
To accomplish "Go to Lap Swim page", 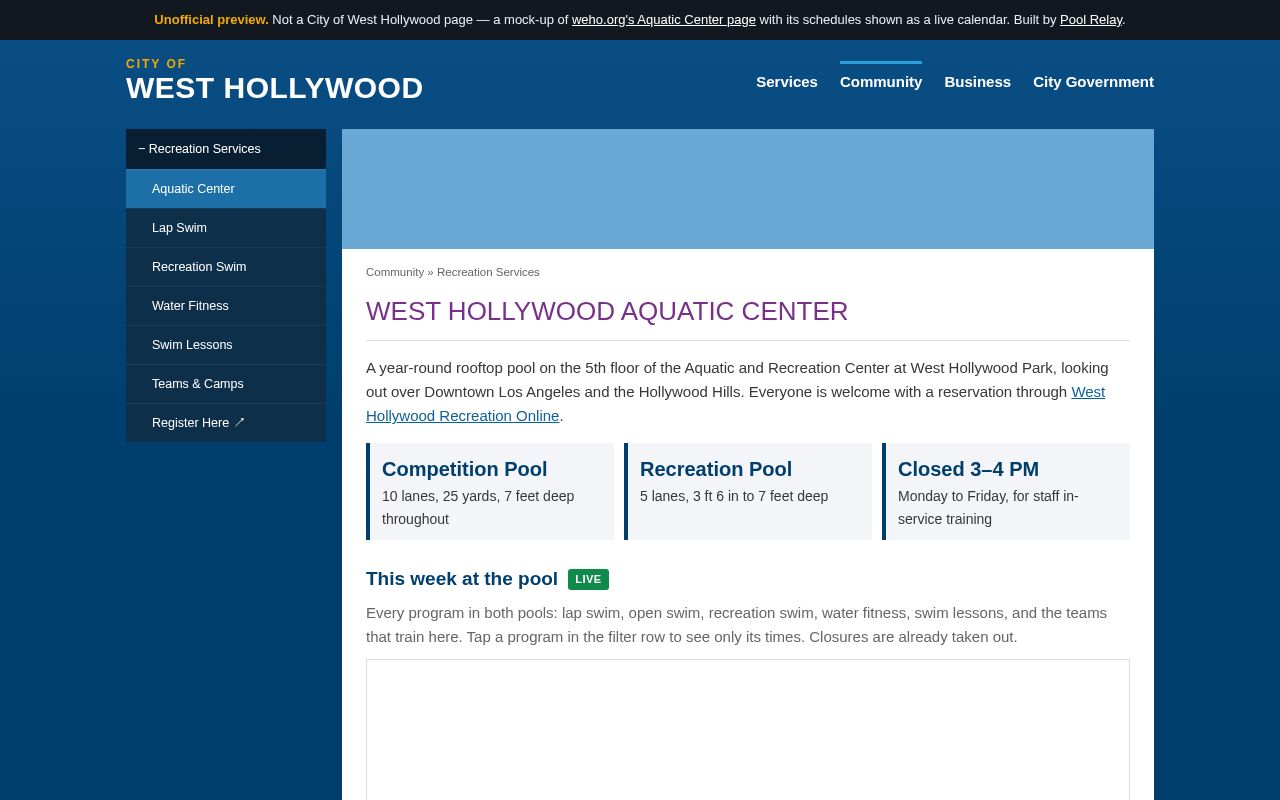I will [x=226, y=228].
